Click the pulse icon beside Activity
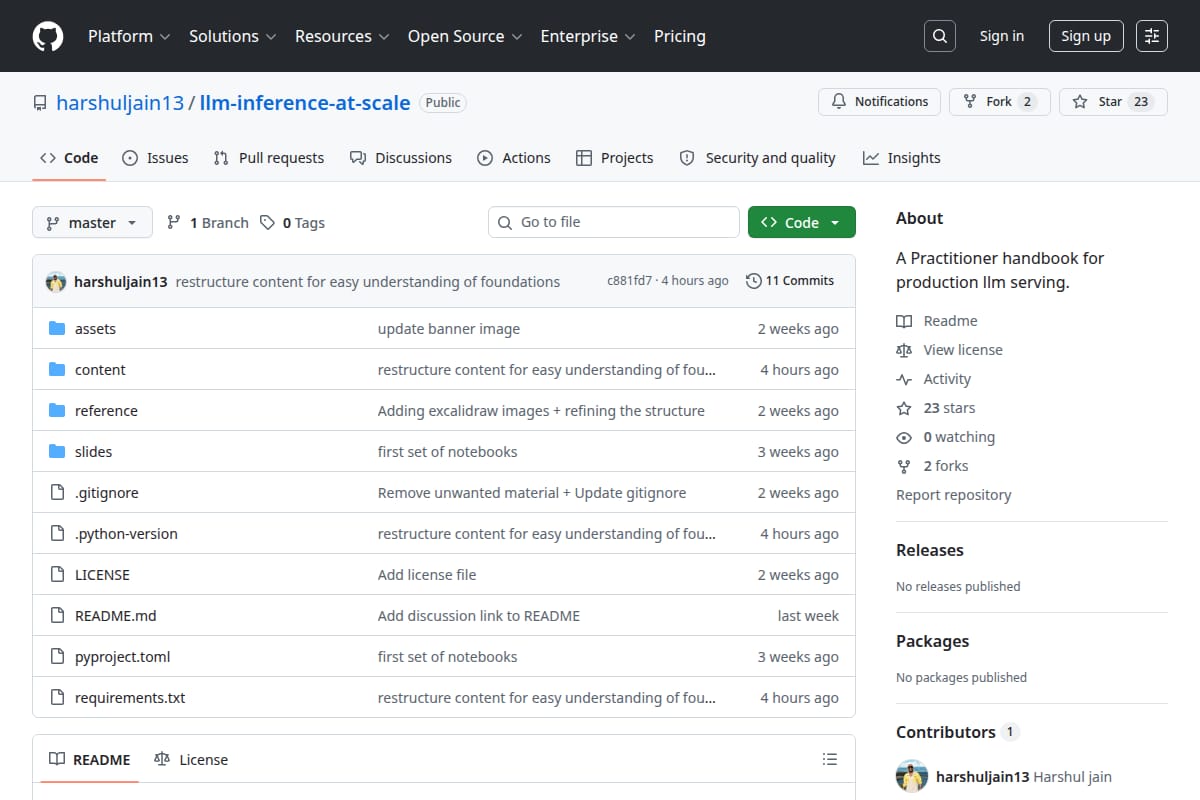The height and width of the screenshot is (800, 1200). 904,379
